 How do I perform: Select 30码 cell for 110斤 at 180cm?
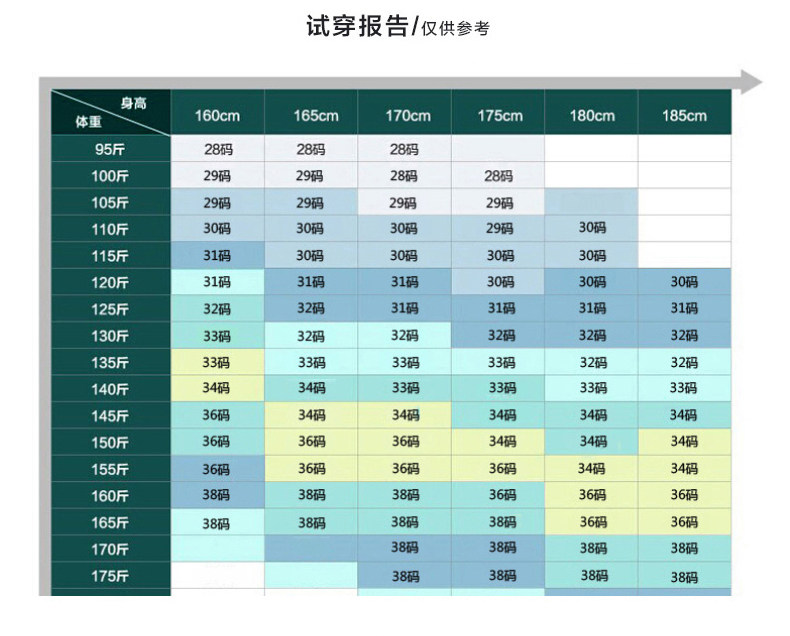click(x=591, y=228)
